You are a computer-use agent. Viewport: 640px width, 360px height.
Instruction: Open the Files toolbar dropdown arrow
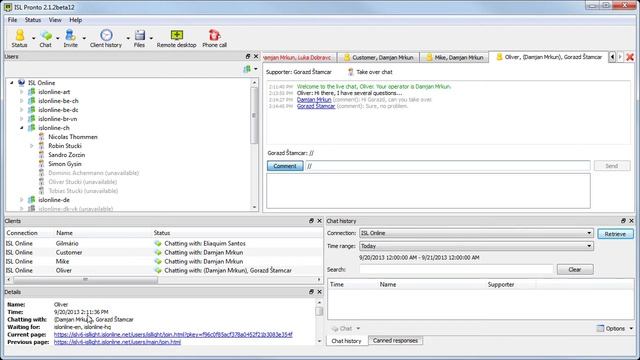point(151,38)
